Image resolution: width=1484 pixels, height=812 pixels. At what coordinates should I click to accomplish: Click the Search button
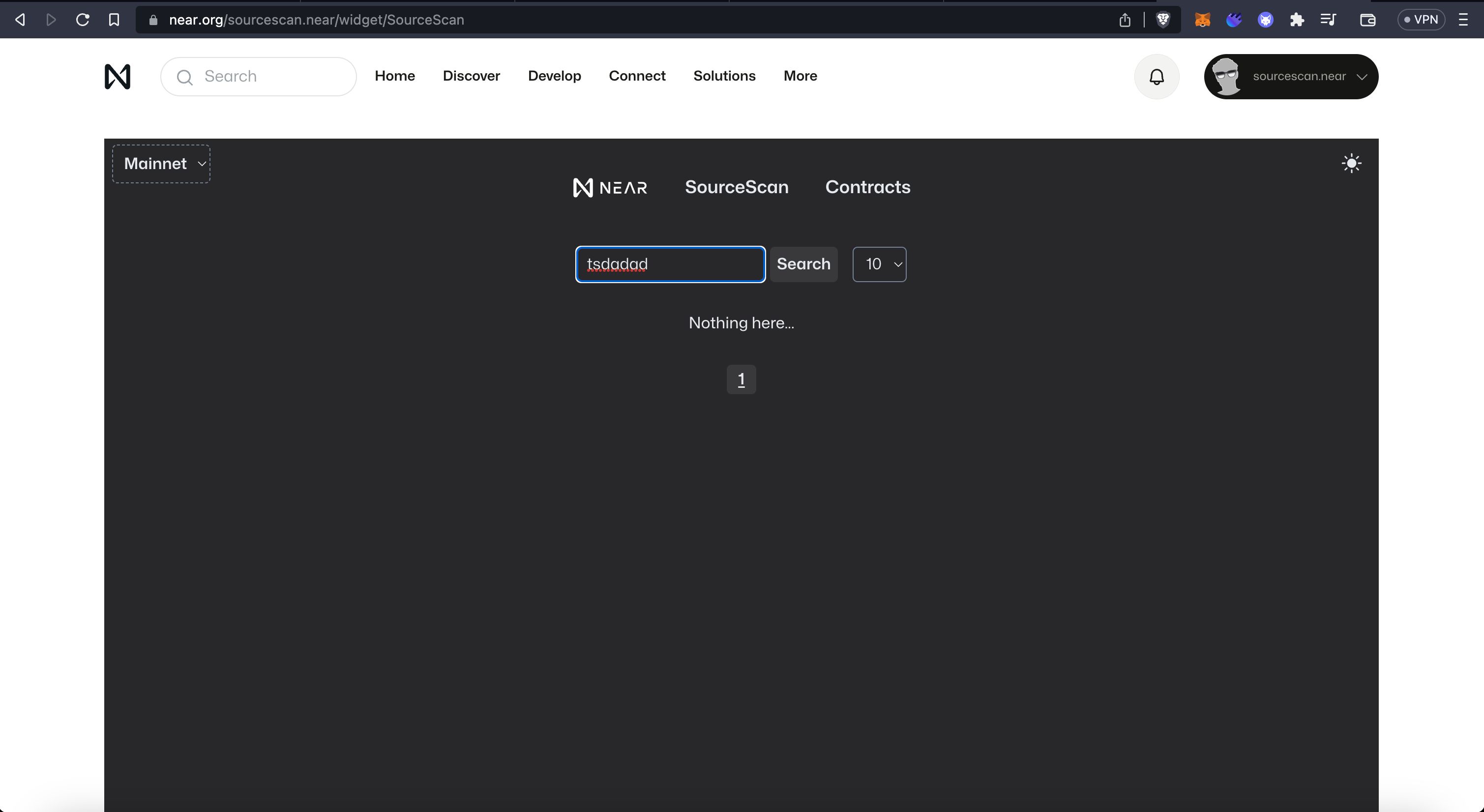804,264
